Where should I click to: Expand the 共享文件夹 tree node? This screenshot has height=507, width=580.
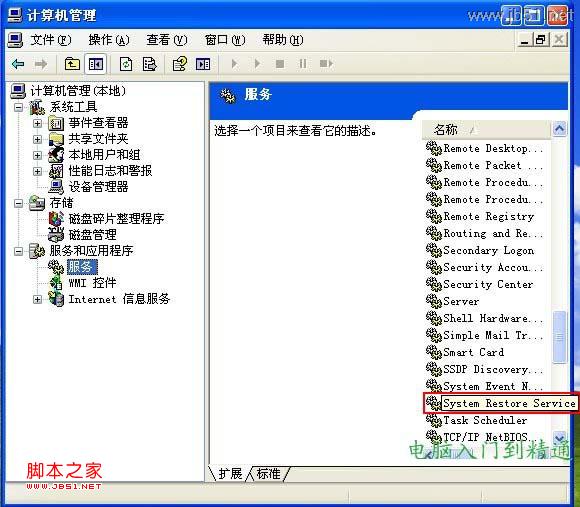37,139
